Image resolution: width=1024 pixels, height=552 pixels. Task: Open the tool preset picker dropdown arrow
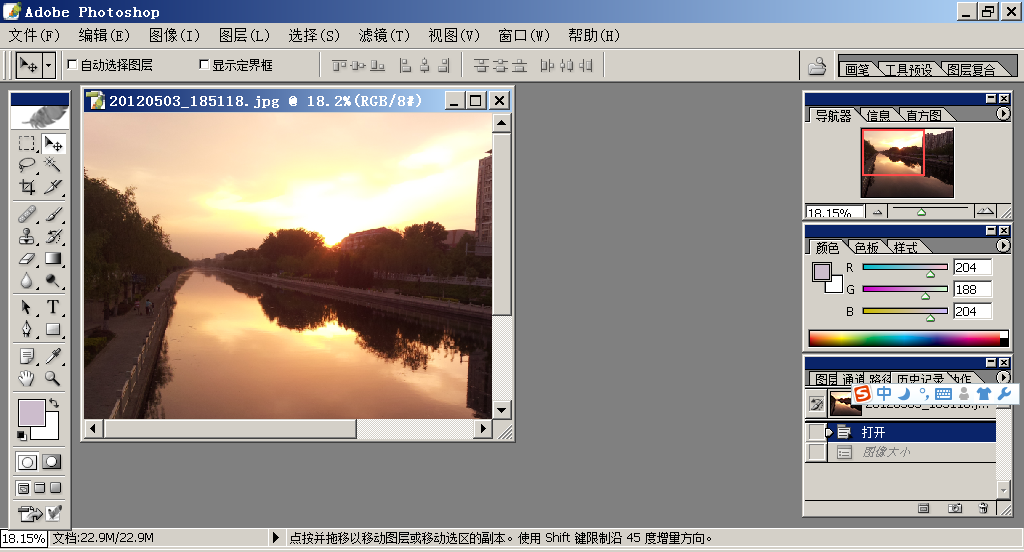48,65
